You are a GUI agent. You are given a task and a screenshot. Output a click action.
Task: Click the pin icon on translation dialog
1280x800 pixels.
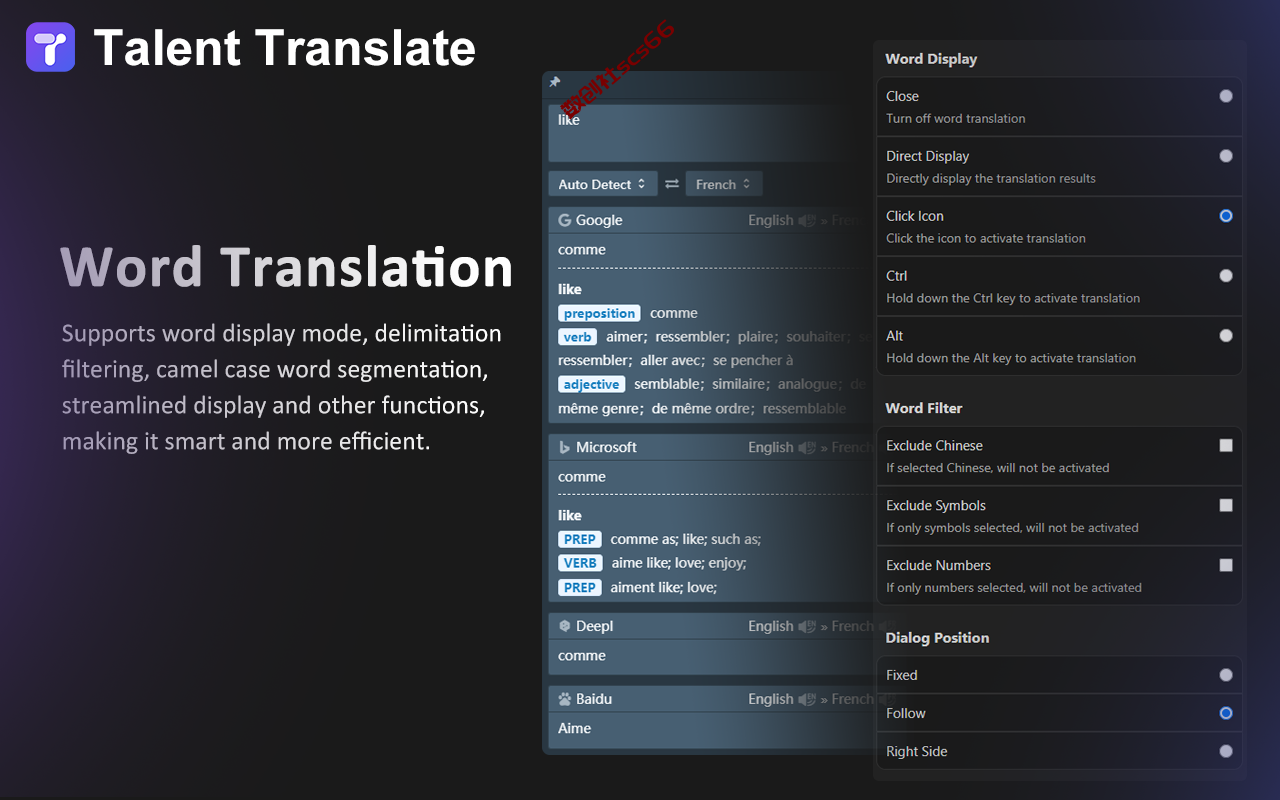(555, 82)
